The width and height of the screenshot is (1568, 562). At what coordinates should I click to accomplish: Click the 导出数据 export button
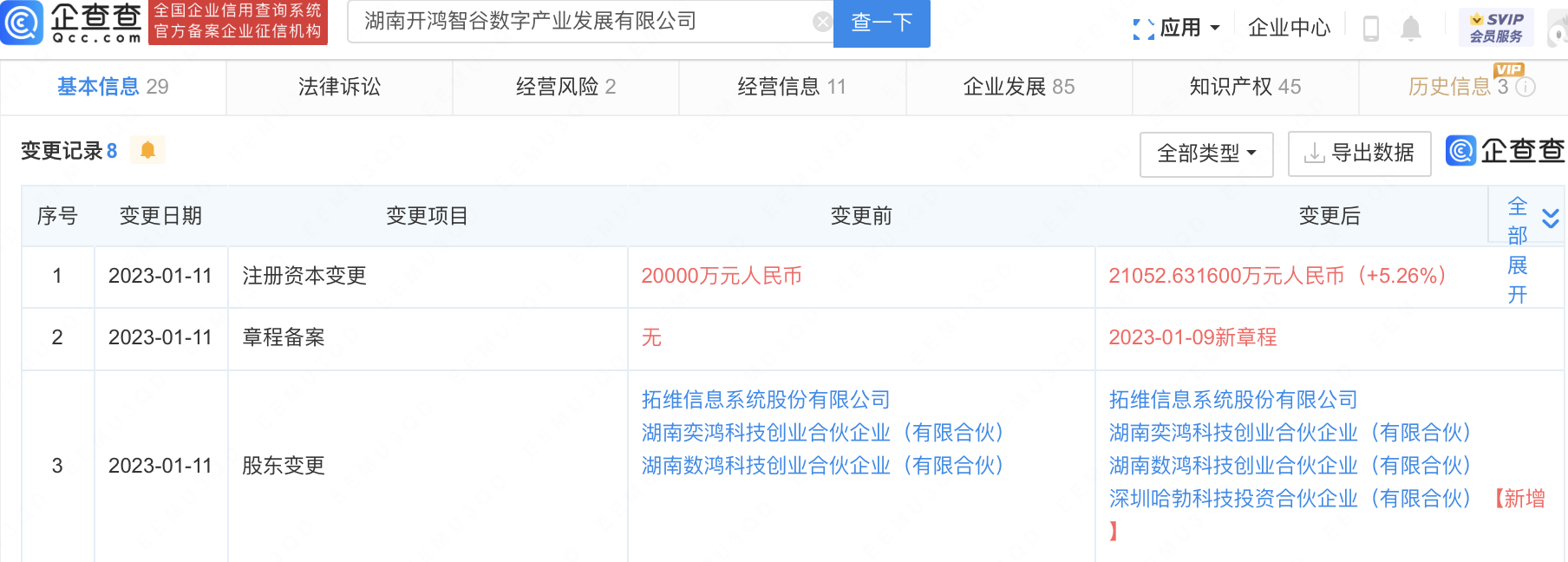[x=1359, y=154]
